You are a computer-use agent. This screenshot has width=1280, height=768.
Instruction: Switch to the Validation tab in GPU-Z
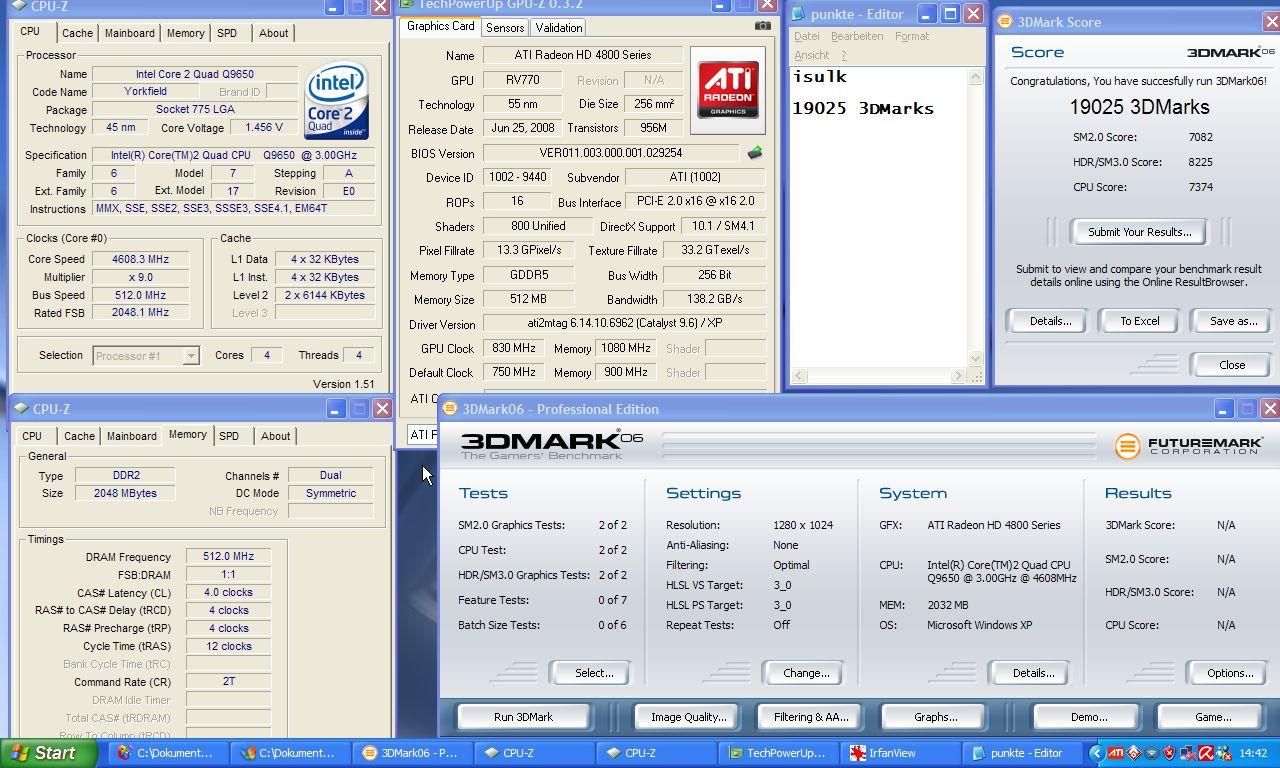coord(558,28)
